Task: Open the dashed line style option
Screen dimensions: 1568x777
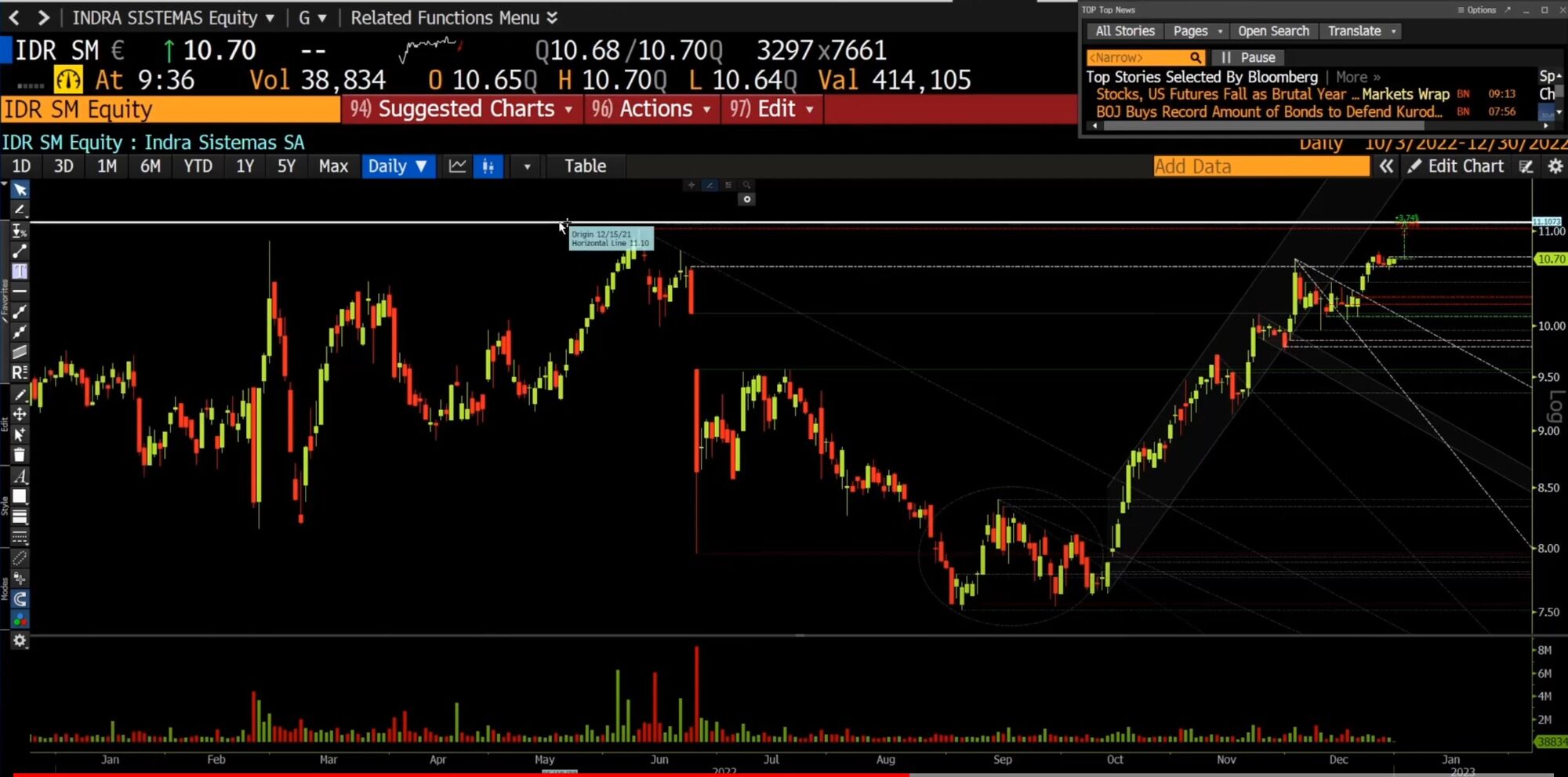Action: [x=20, y=537]
